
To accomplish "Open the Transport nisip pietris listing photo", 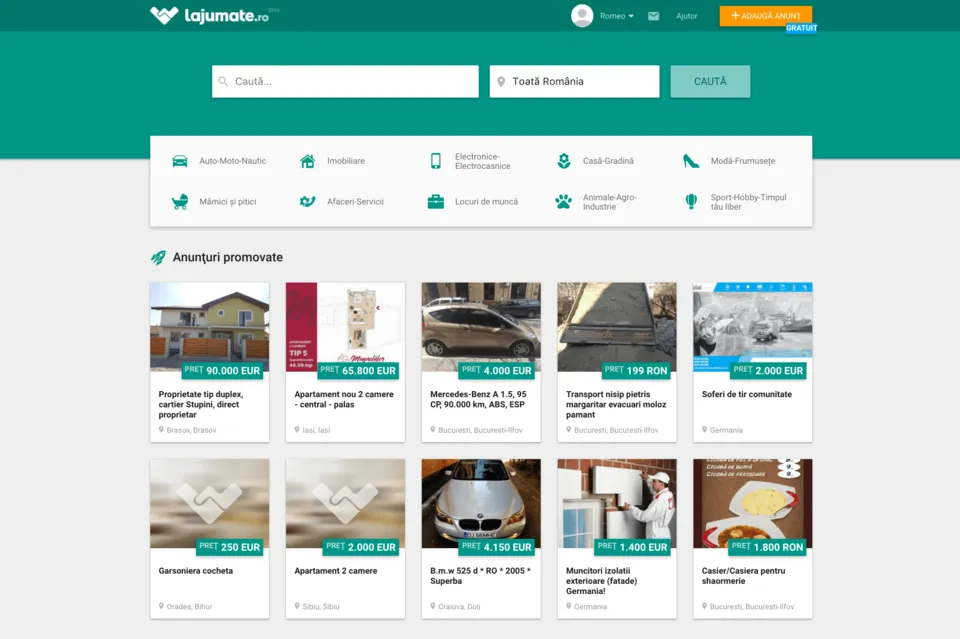I will click(617, 327).
